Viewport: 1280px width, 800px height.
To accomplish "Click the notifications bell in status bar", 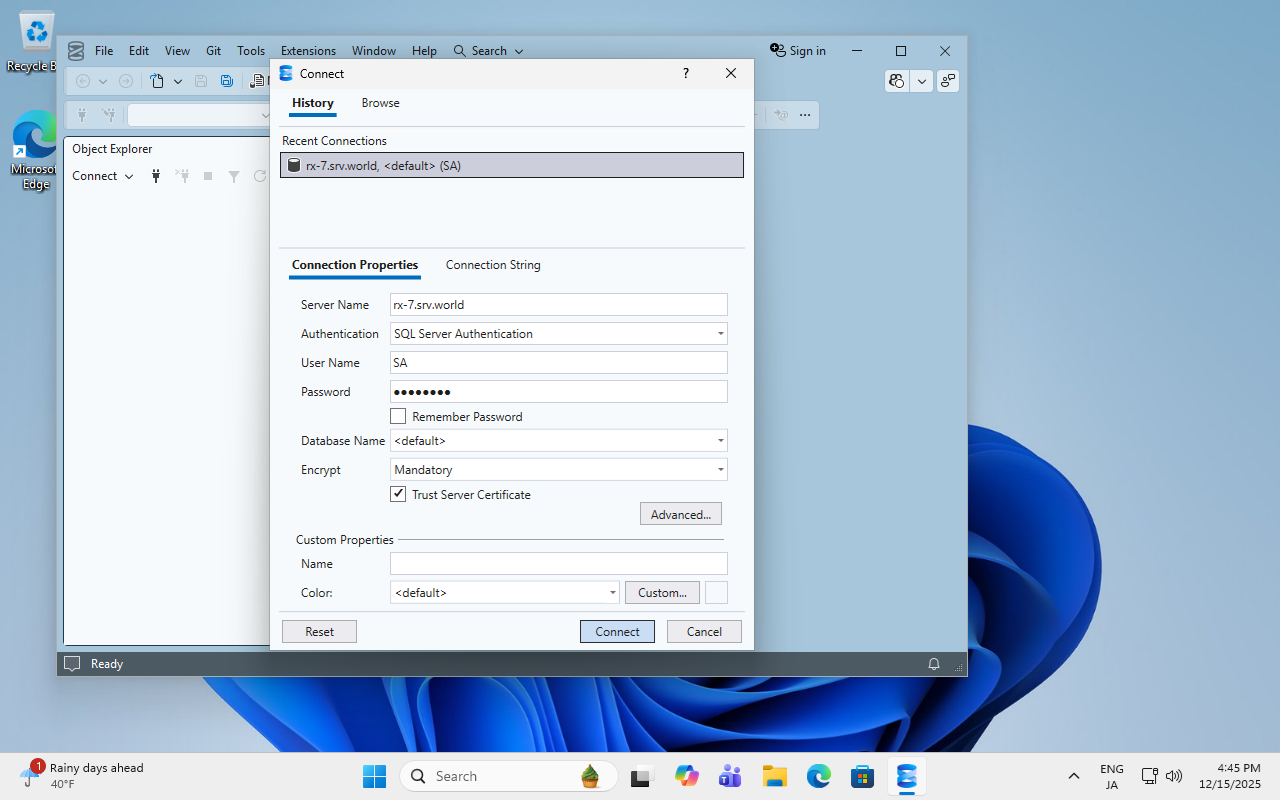I will [934, 664].
